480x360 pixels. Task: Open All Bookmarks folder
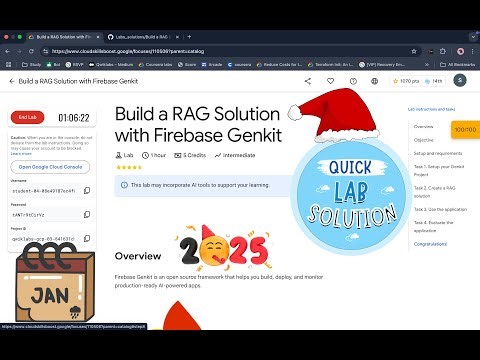(x=457, y=64)
